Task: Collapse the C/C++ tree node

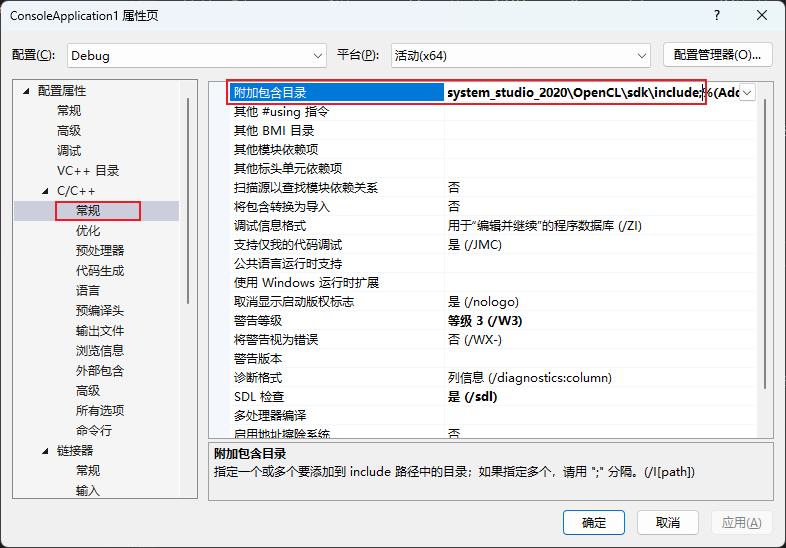Action: pyautogui.click(x=44, y=191)
